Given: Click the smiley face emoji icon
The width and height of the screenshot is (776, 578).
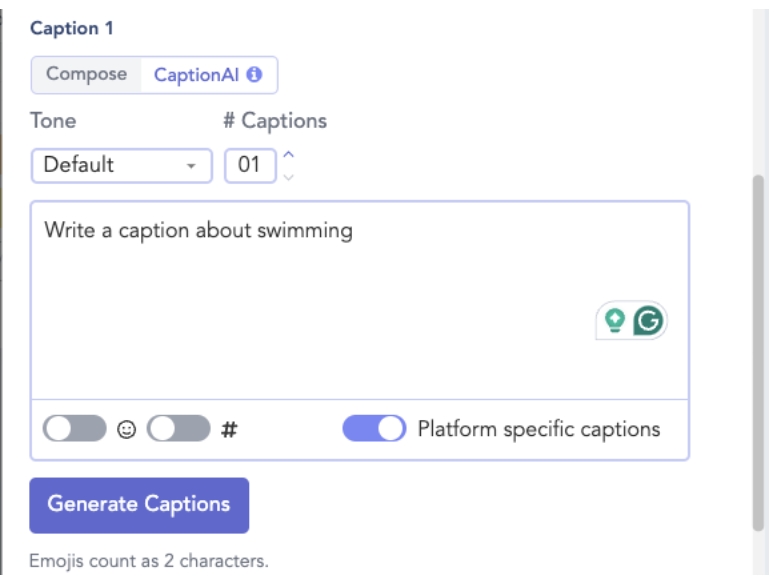Looking at the screenshot, I should click(x=126, y=430).
